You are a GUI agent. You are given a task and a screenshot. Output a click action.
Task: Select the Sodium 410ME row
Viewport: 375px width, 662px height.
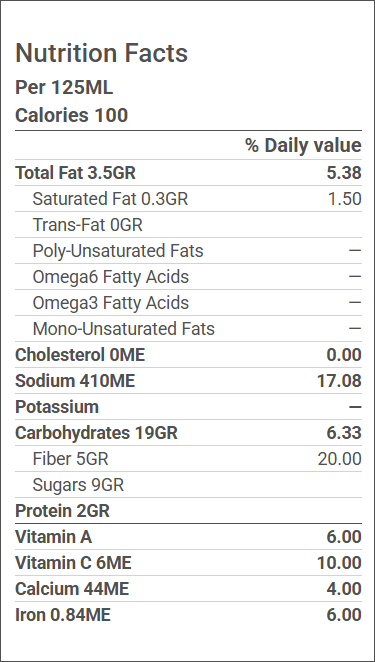[x=188, y=381]
